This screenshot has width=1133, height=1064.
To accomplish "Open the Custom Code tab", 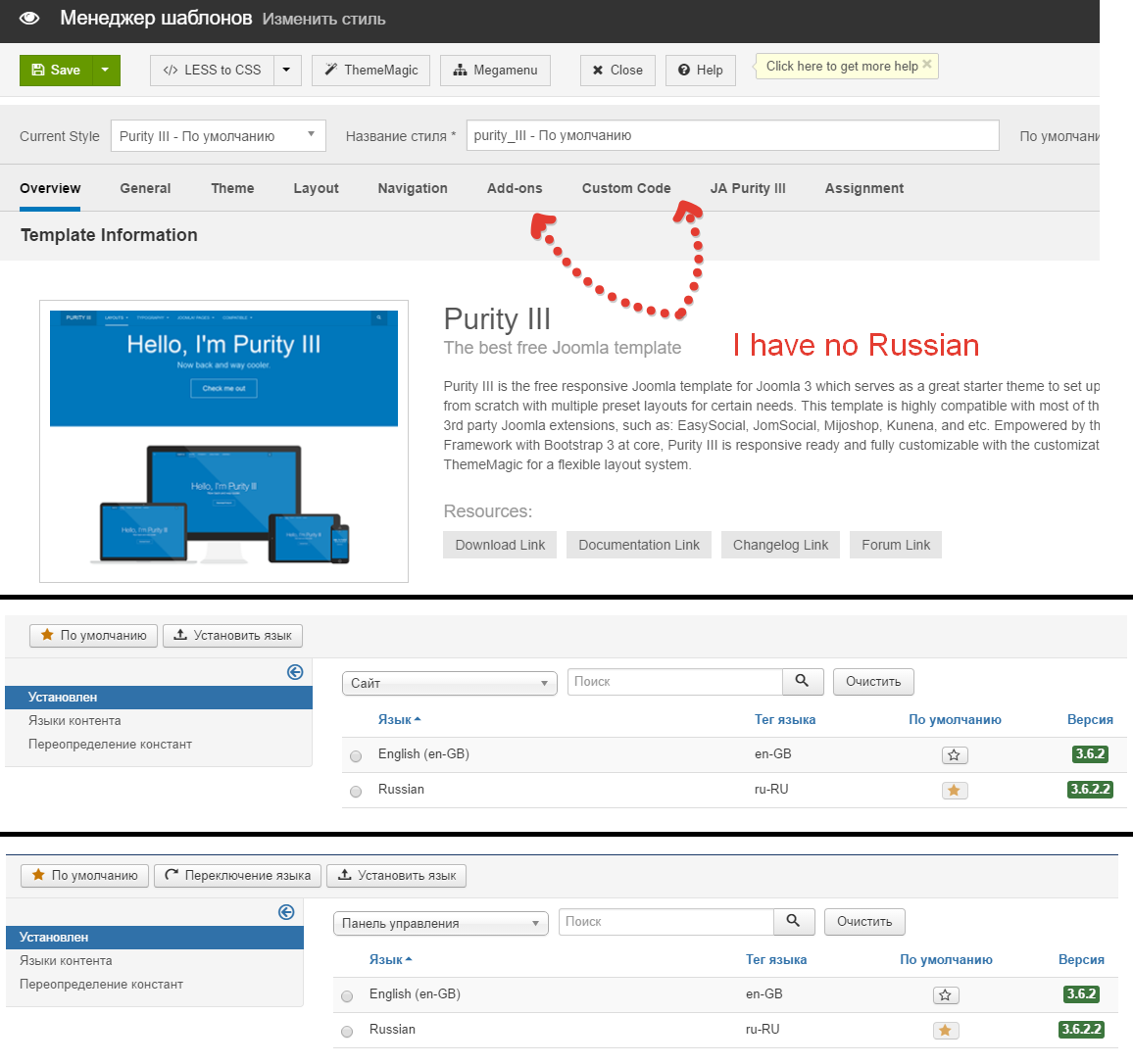I will click(626, 188).
